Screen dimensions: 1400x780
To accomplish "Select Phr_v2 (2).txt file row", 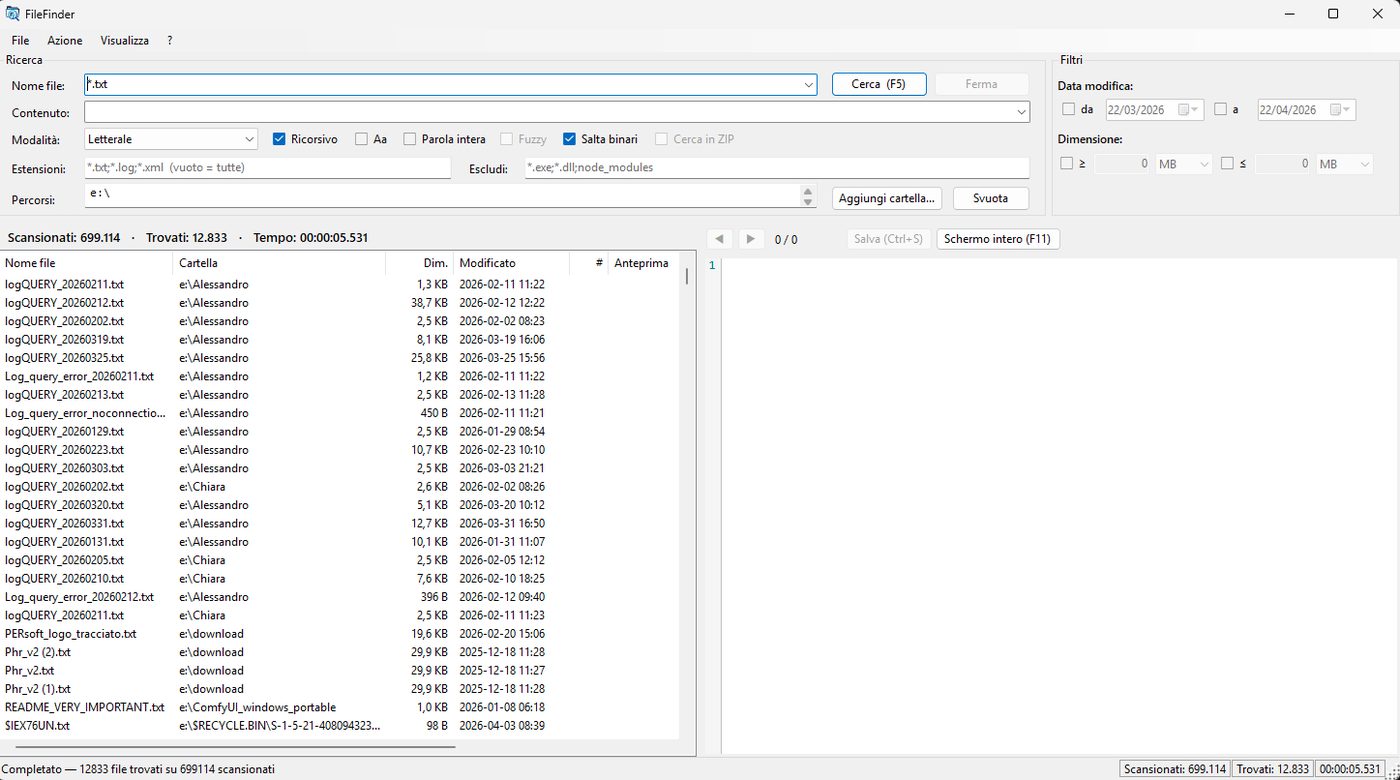I will 340,652.
